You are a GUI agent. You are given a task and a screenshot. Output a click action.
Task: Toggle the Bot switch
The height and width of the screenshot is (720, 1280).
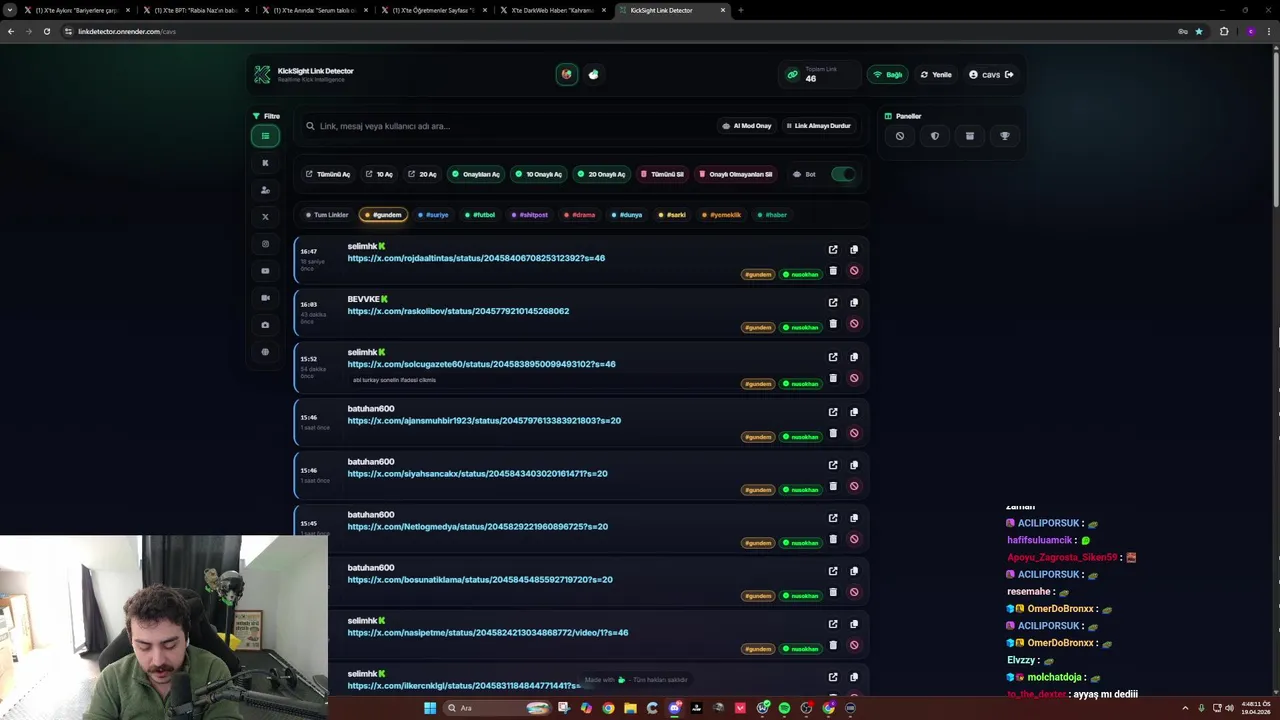(843, 174)
